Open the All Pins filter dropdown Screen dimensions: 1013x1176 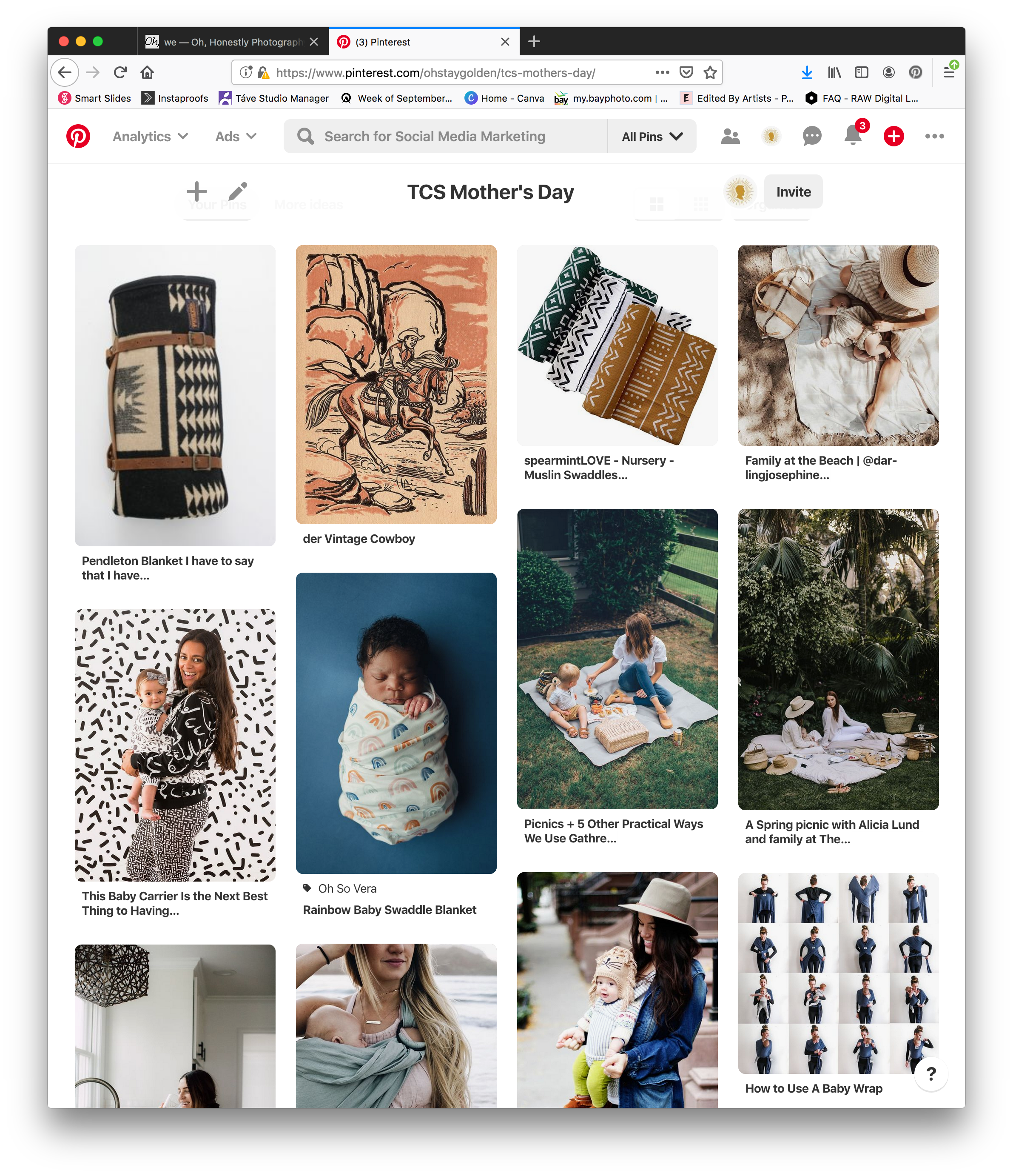click(652, 137)
